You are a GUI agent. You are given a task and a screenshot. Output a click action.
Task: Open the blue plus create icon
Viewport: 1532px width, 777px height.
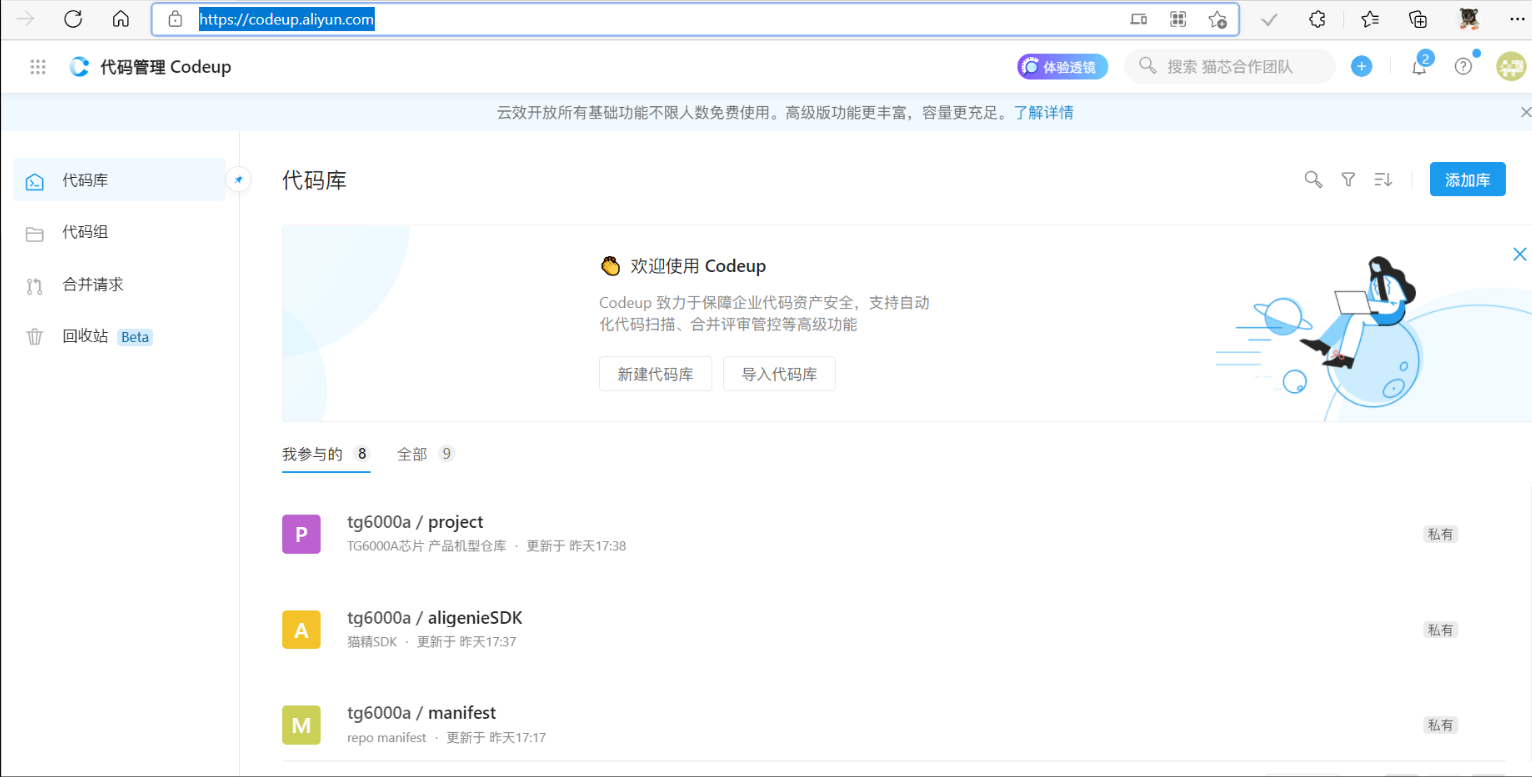(1361, 66)
